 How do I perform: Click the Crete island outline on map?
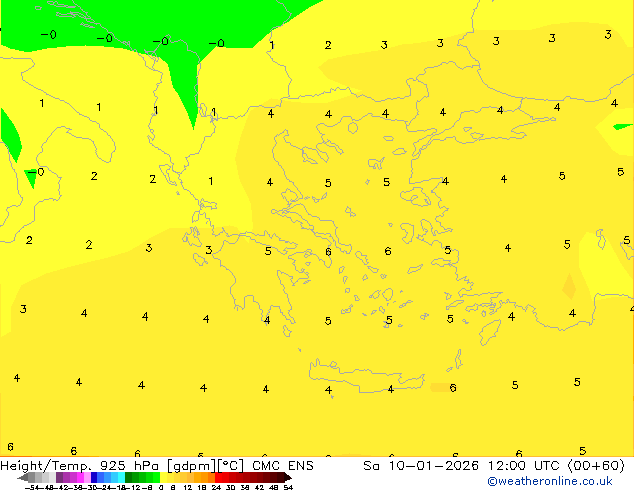pos(366,376)
